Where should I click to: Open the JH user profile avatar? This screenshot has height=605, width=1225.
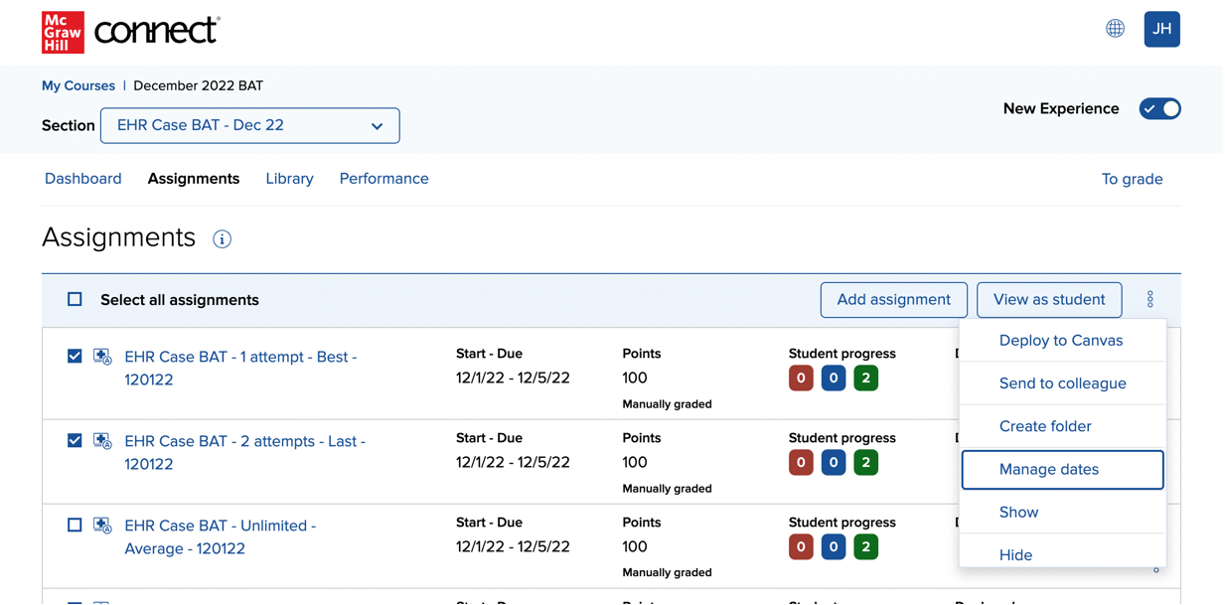point(1162,29)
